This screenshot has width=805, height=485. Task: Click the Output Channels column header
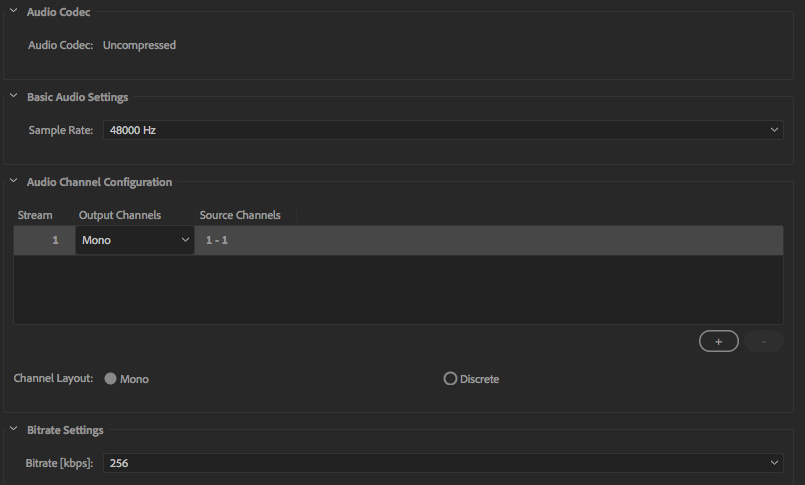(x=120, y=215)
